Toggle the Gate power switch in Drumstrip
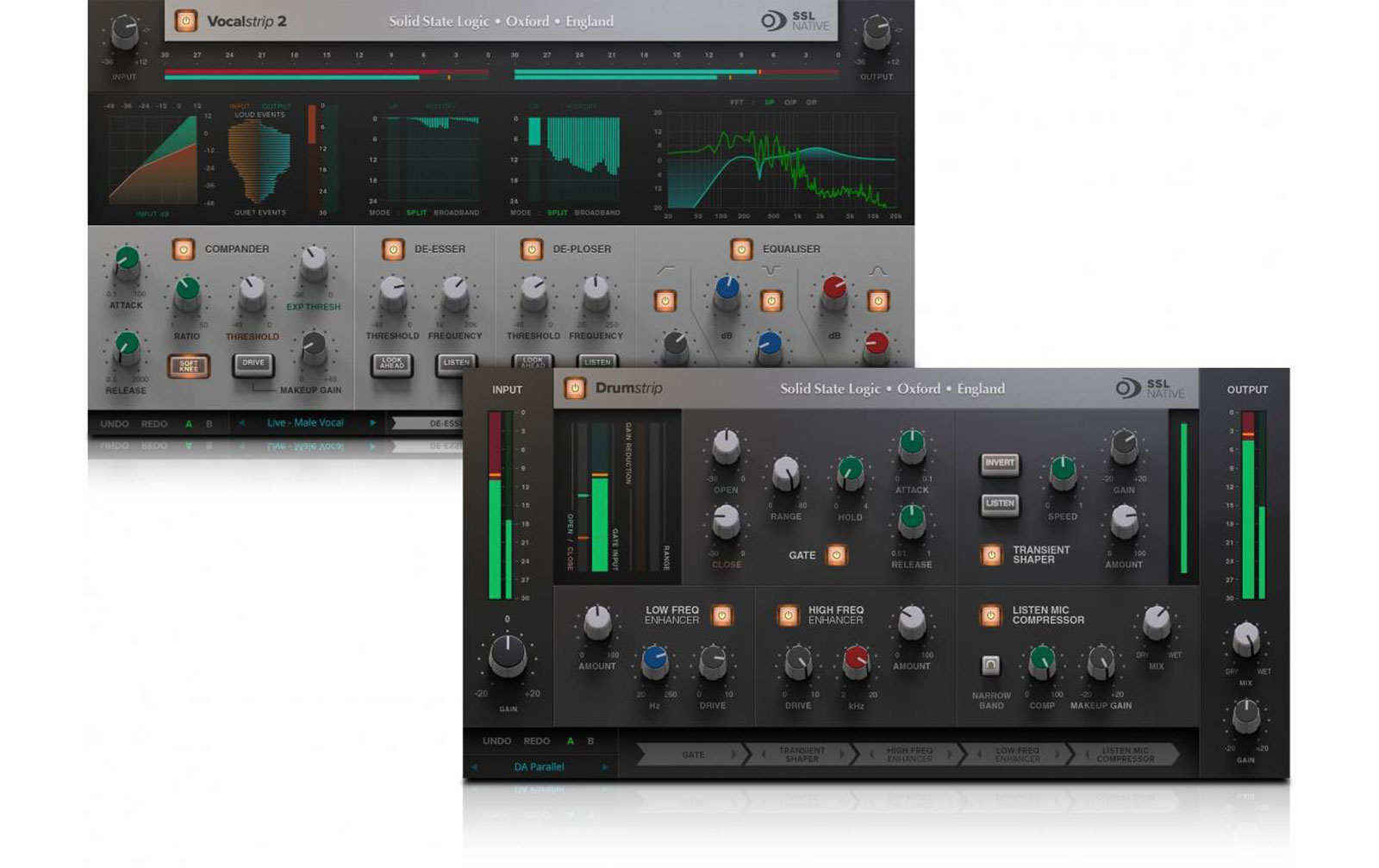Viewport: 1379px width, 868px height. coord(836,555)
